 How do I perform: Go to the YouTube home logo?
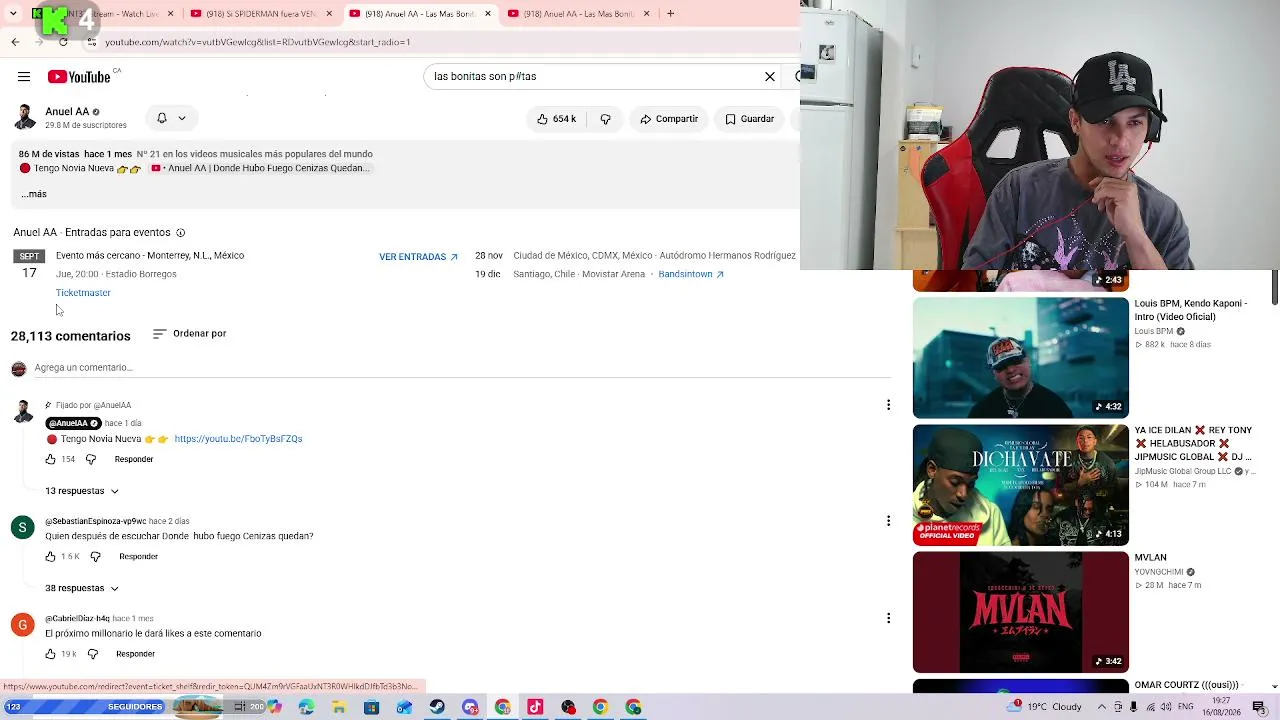coord(79,77)
